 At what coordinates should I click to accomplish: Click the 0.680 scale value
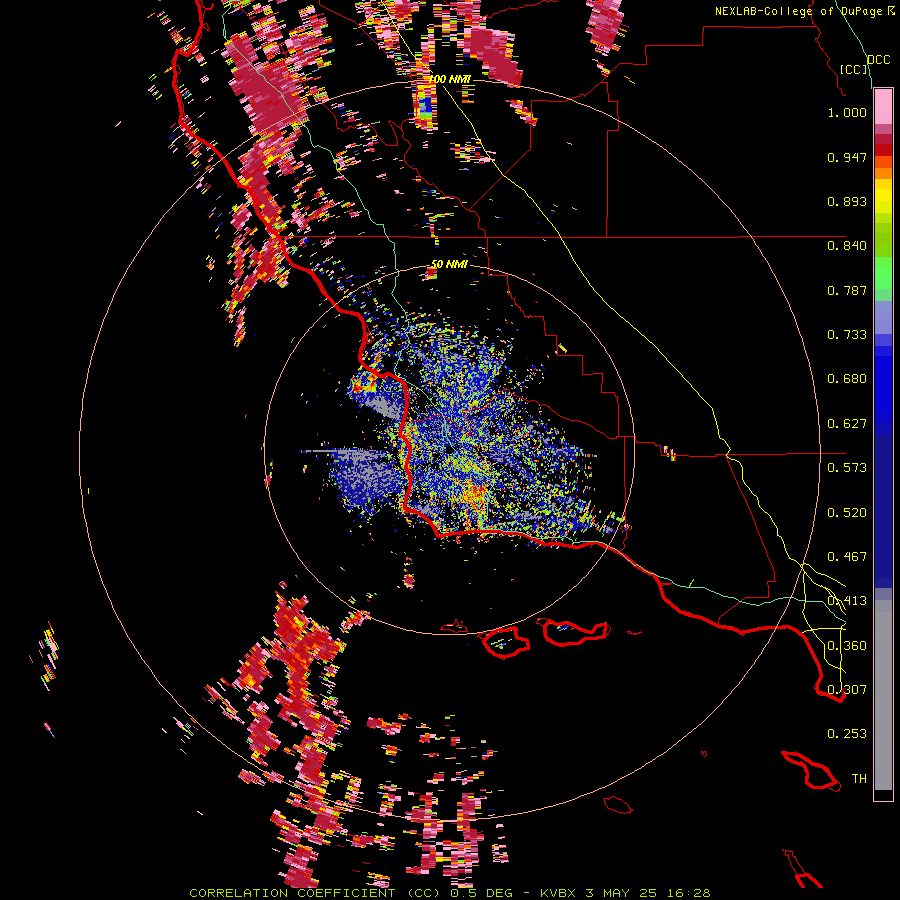[x=847, y=379]
